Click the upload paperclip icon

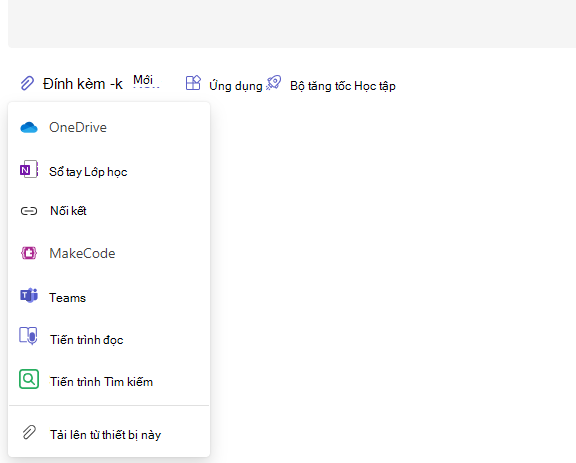[29, 432]
